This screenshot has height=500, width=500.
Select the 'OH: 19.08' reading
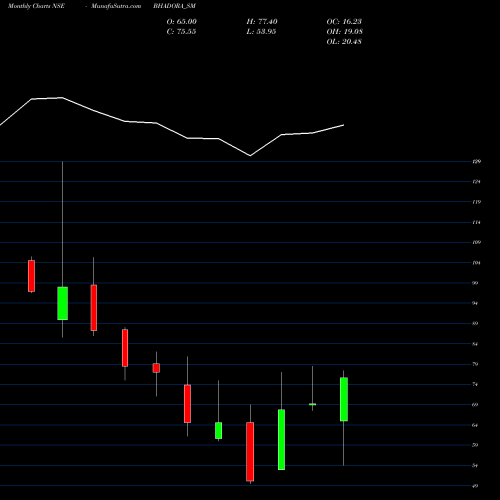point(345,32)
